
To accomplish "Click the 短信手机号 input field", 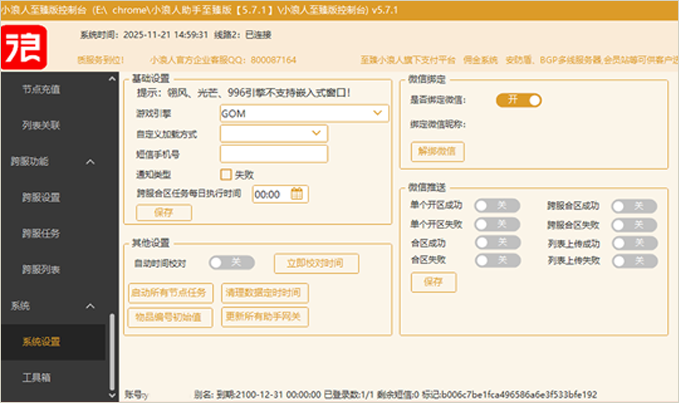I will pos(274,154).
